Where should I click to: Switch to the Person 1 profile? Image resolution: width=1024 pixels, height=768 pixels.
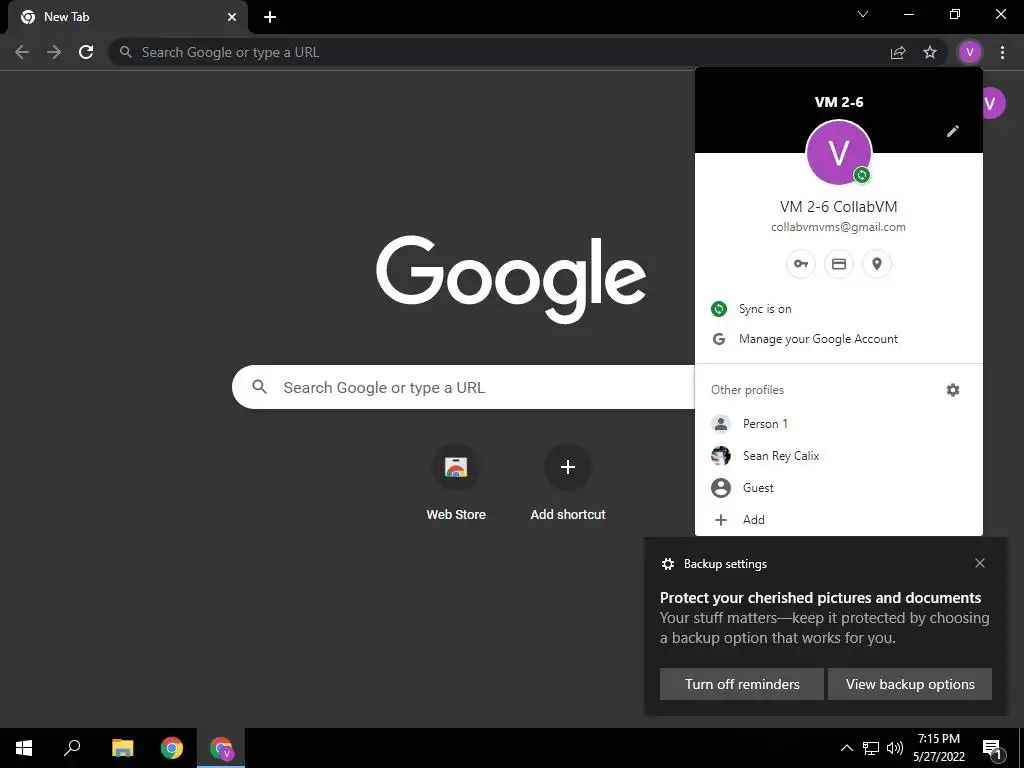[x=839, y=424]
